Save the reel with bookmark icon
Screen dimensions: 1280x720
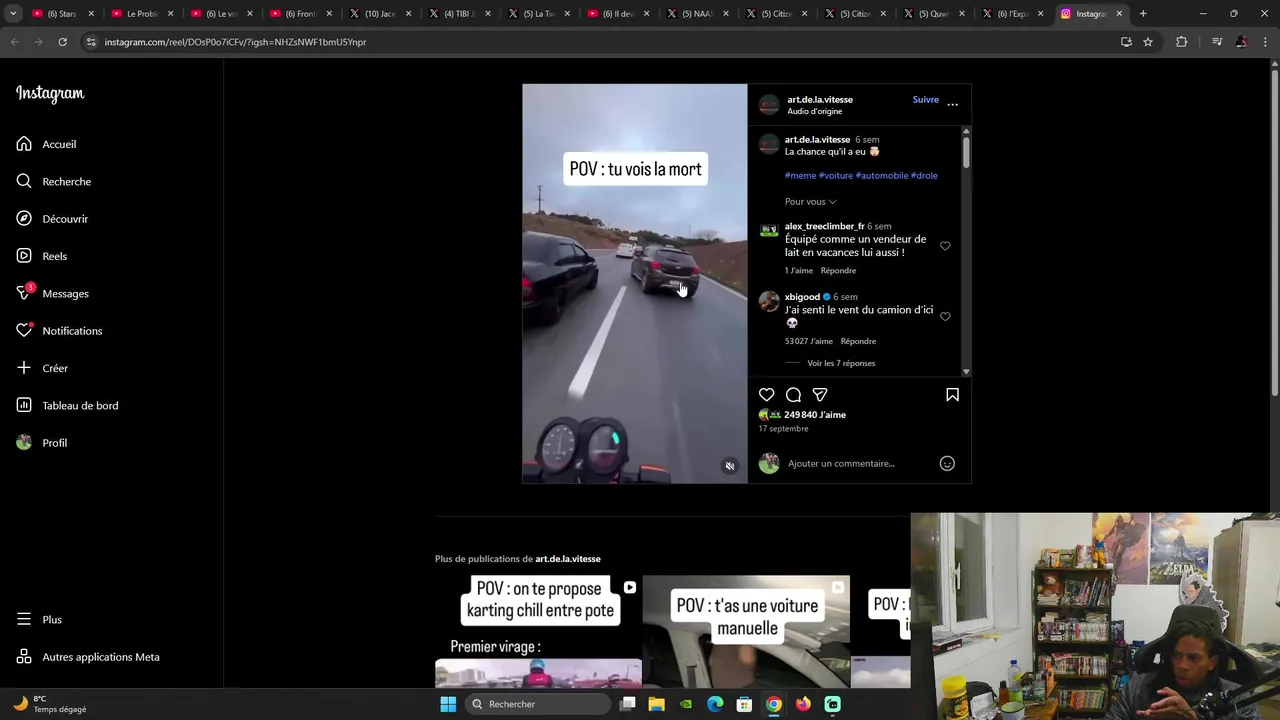click(x=952, y=395)
